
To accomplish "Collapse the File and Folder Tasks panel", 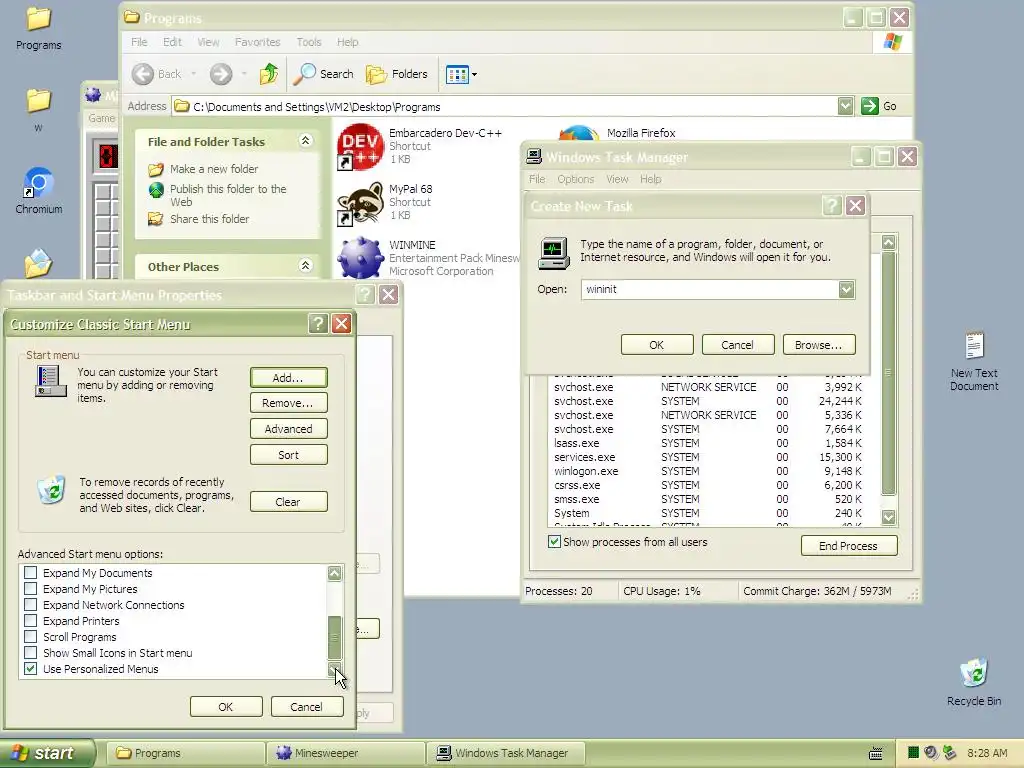I will tap(305, 140).
